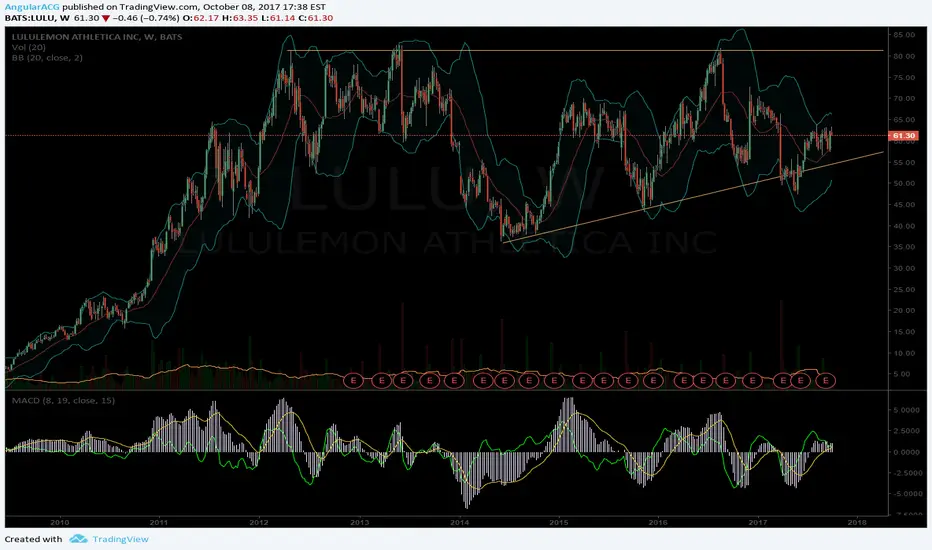Viewport: 932px width, 550px height.
Task: Click the 2015 year label on time axis
Action: (559, 523)
